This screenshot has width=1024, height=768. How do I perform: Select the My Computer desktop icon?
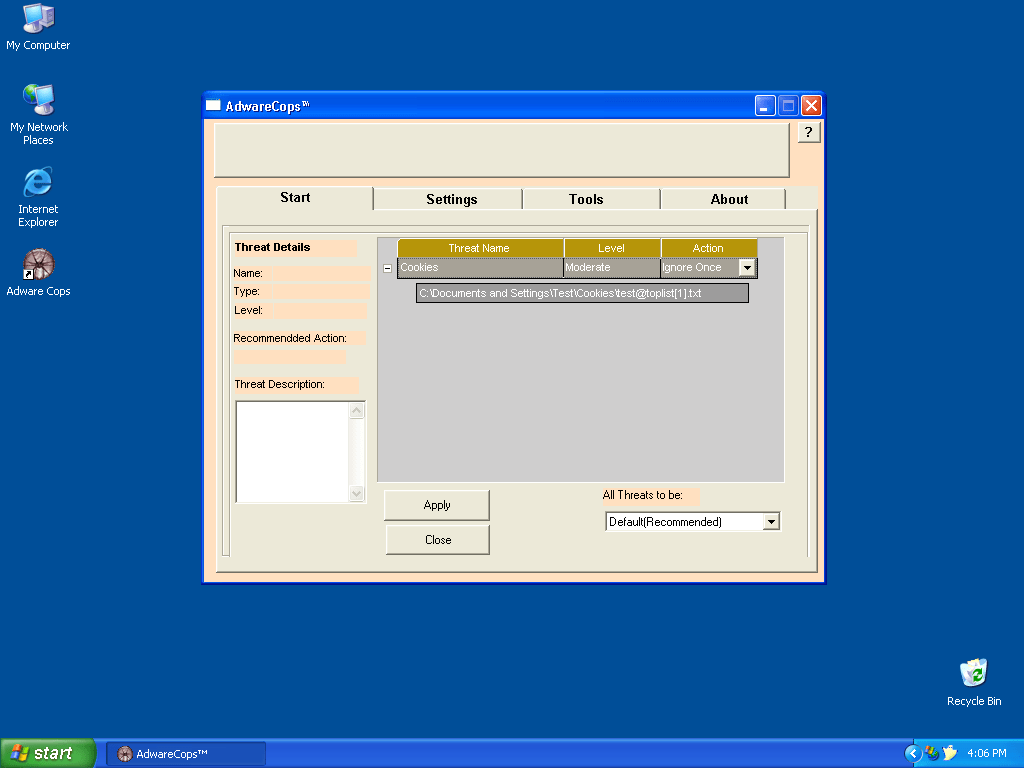[x=38, y=20]
